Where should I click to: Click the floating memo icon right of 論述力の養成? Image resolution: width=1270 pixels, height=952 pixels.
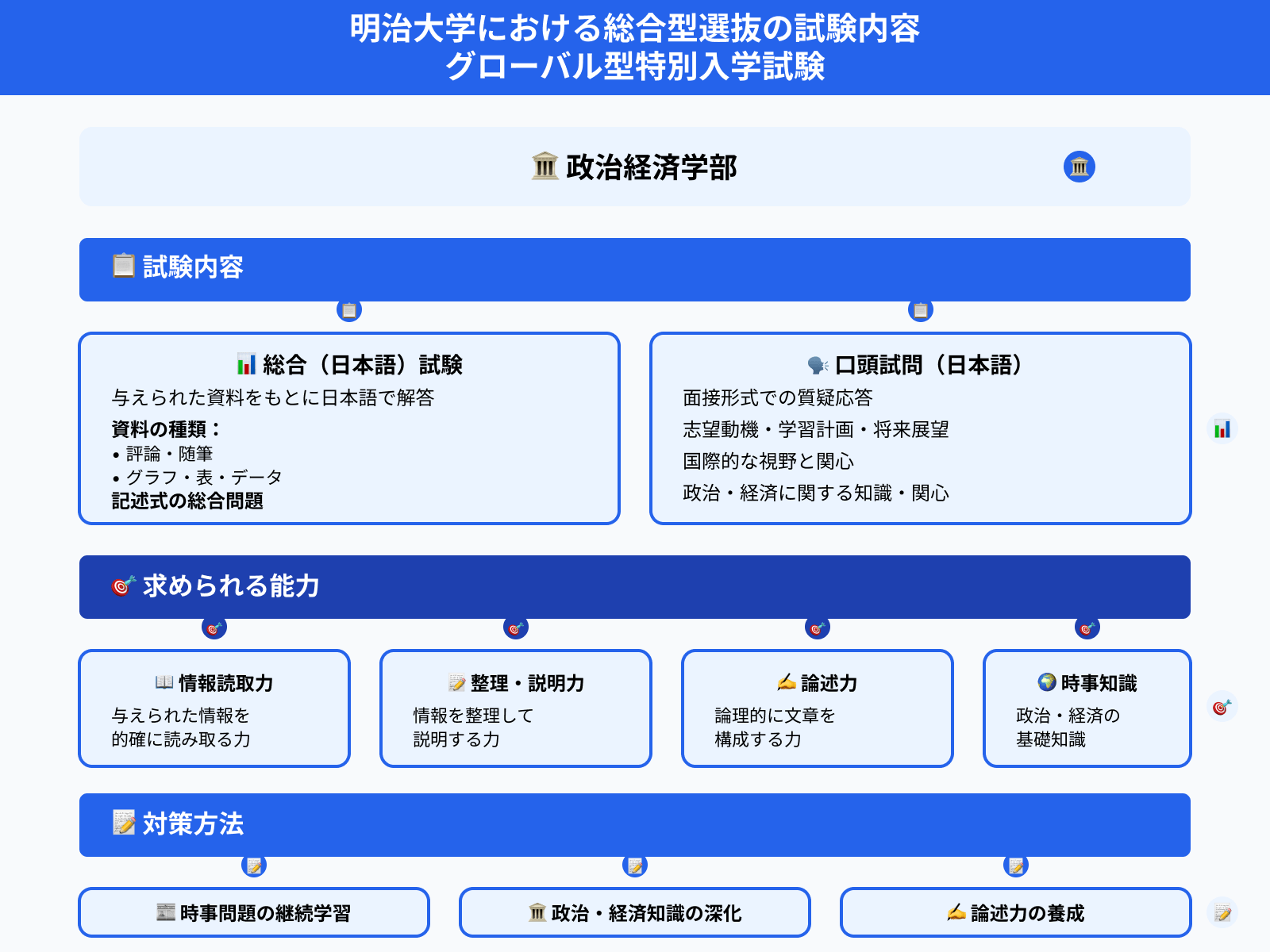[x=1222, y=912]
